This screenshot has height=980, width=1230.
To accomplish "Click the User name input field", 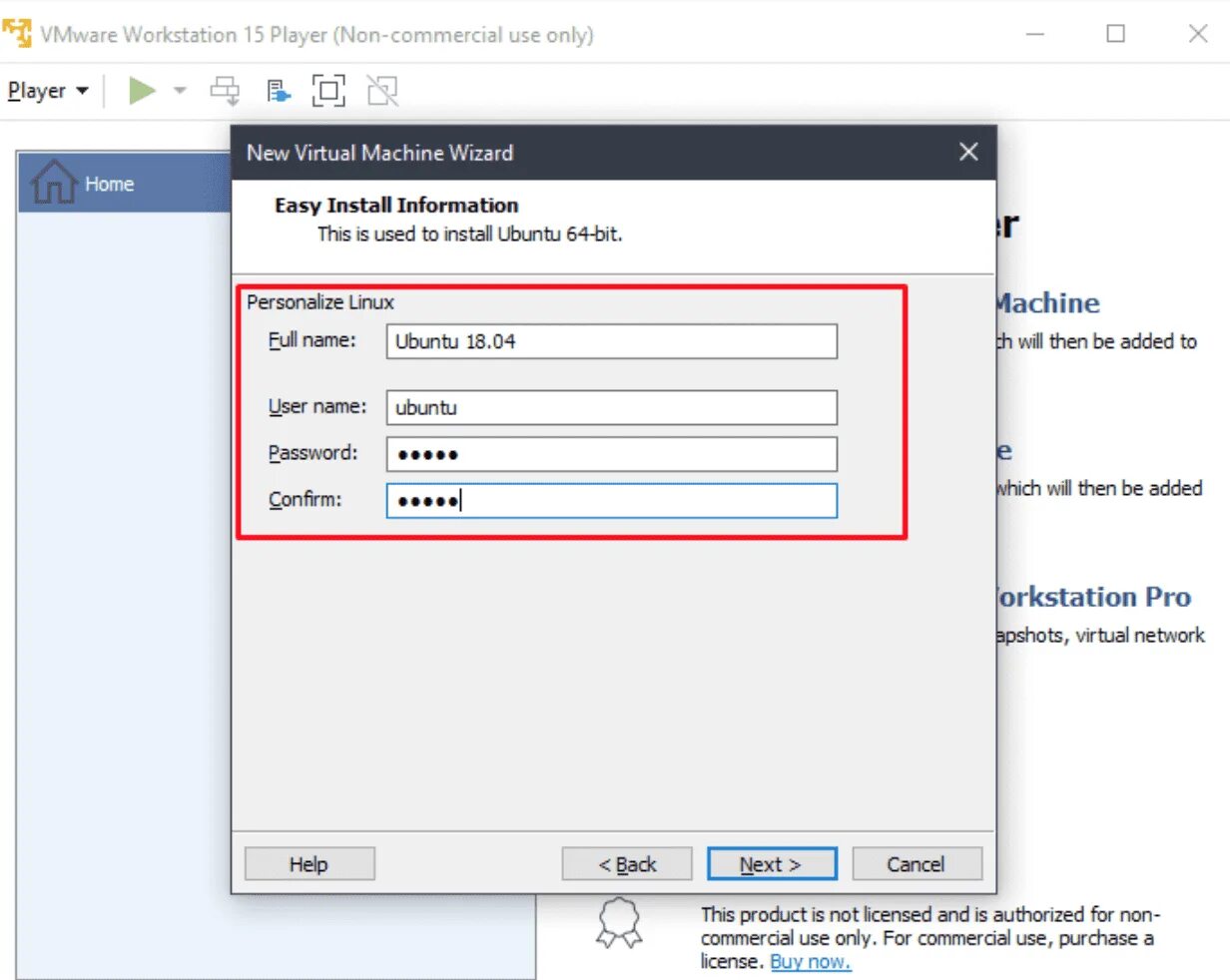I will (x=611, y=407).
